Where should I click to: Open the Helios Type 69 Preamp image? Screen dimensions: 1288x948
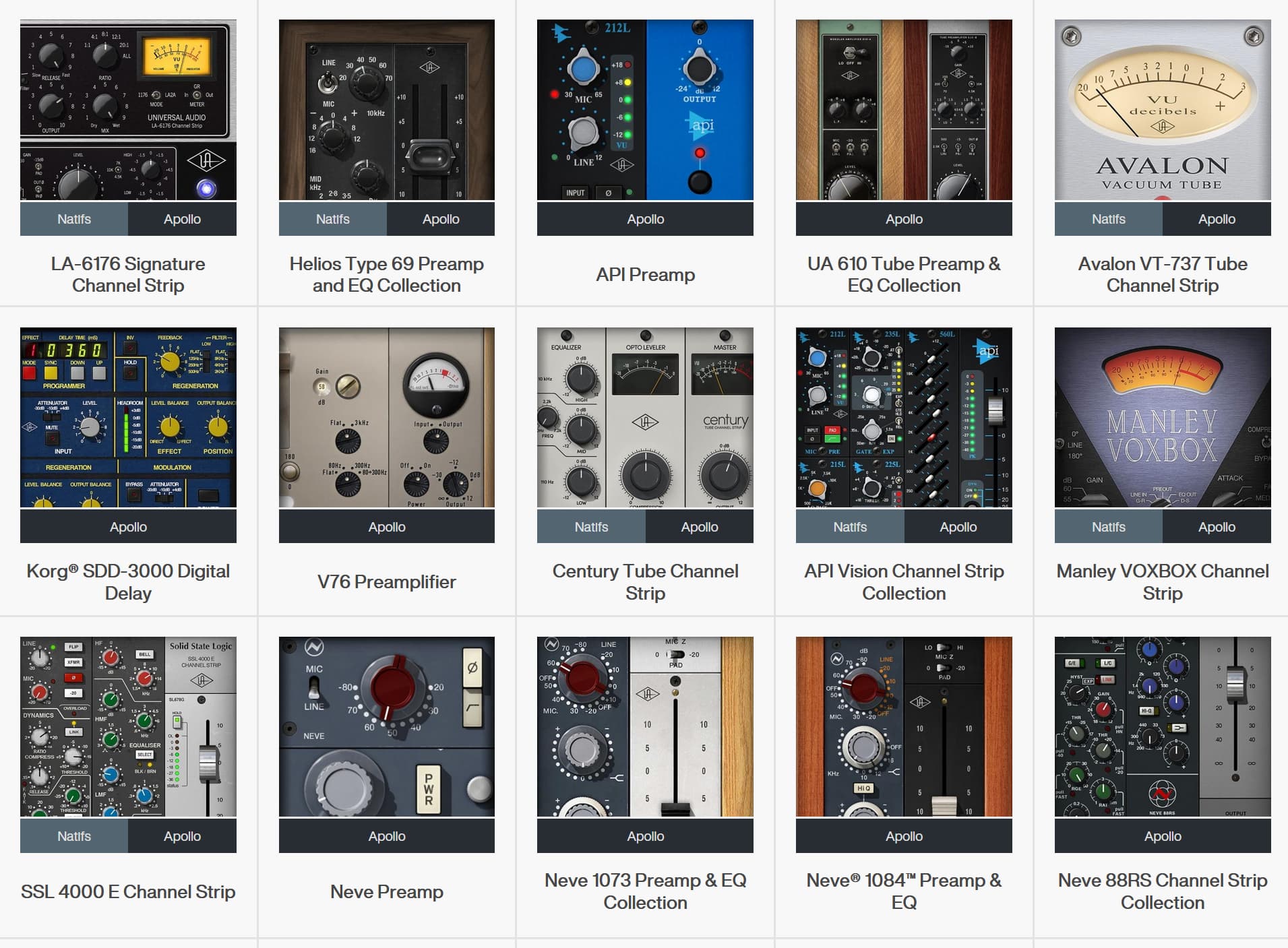point(387,110)
